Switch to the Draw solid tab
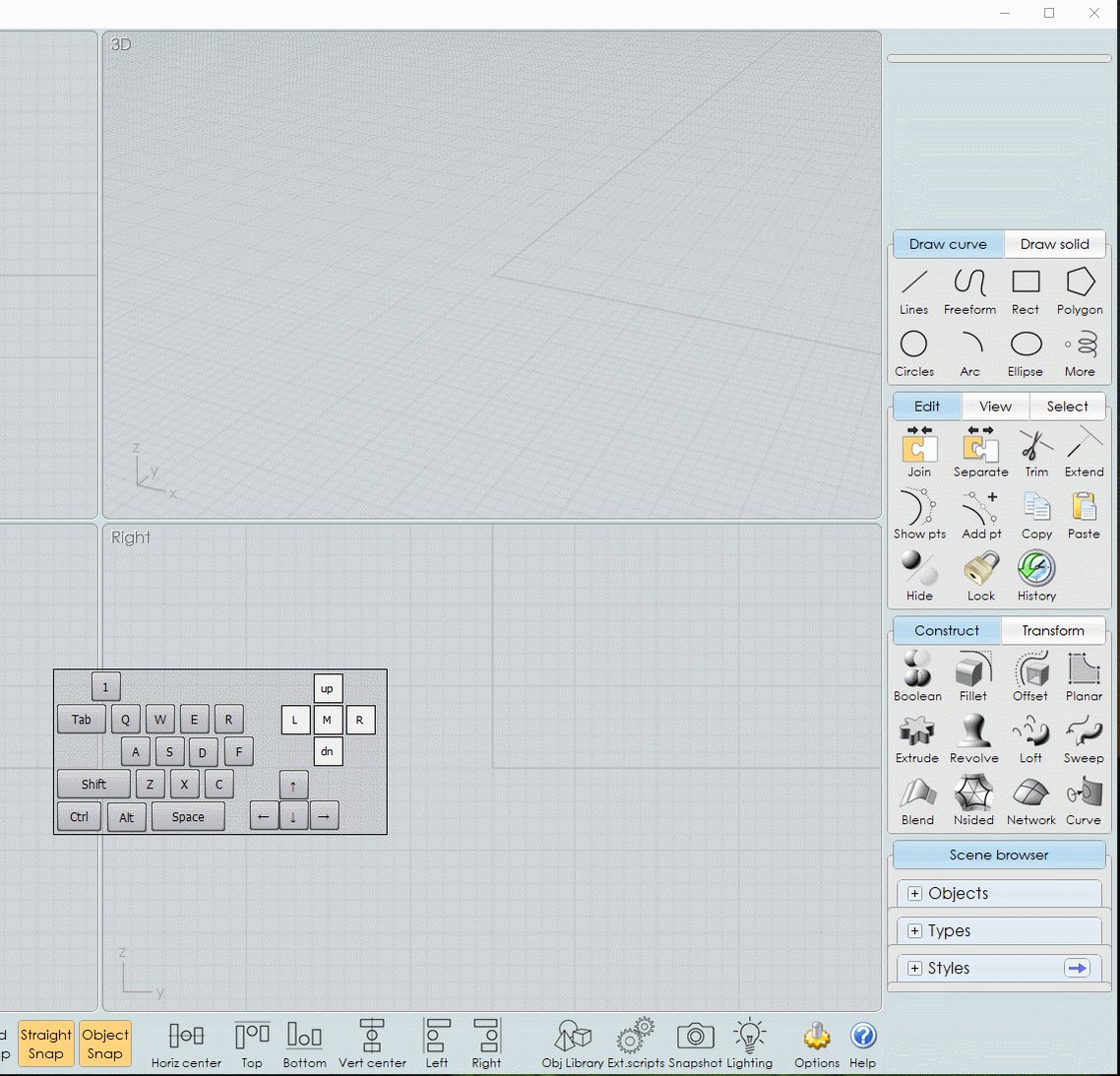1120x1076 pixels. (1053, 244)
